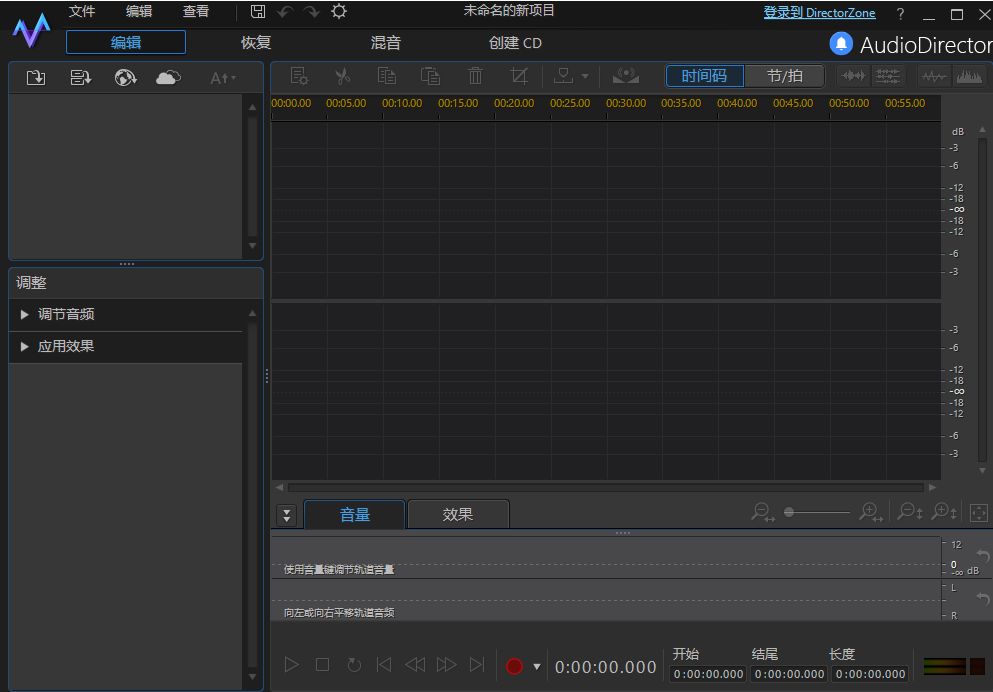Open the record options dropdown arrow

tap(537, 665)
